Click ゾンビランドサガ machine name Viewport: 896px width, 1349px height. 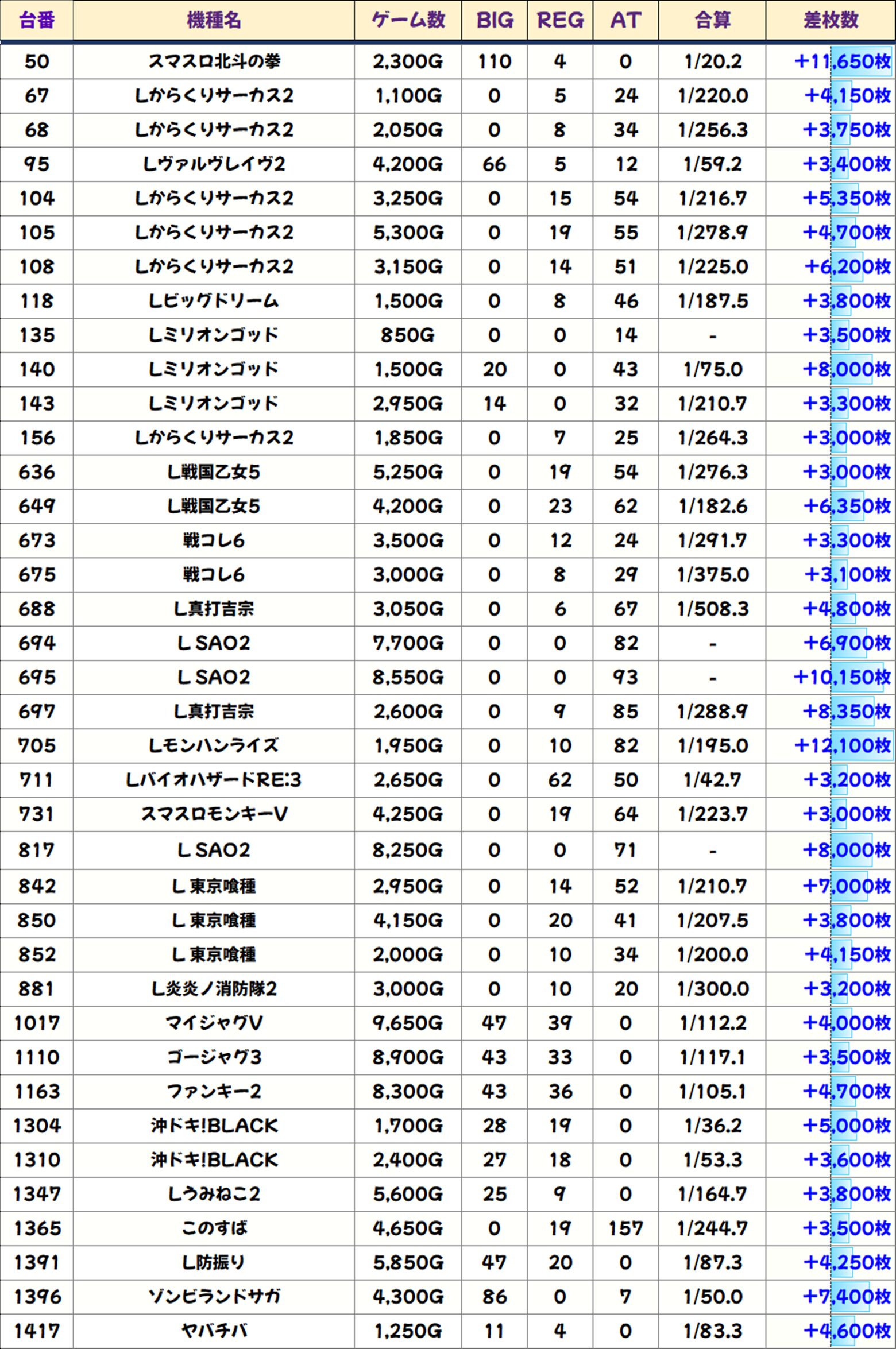coord(214,1296)
